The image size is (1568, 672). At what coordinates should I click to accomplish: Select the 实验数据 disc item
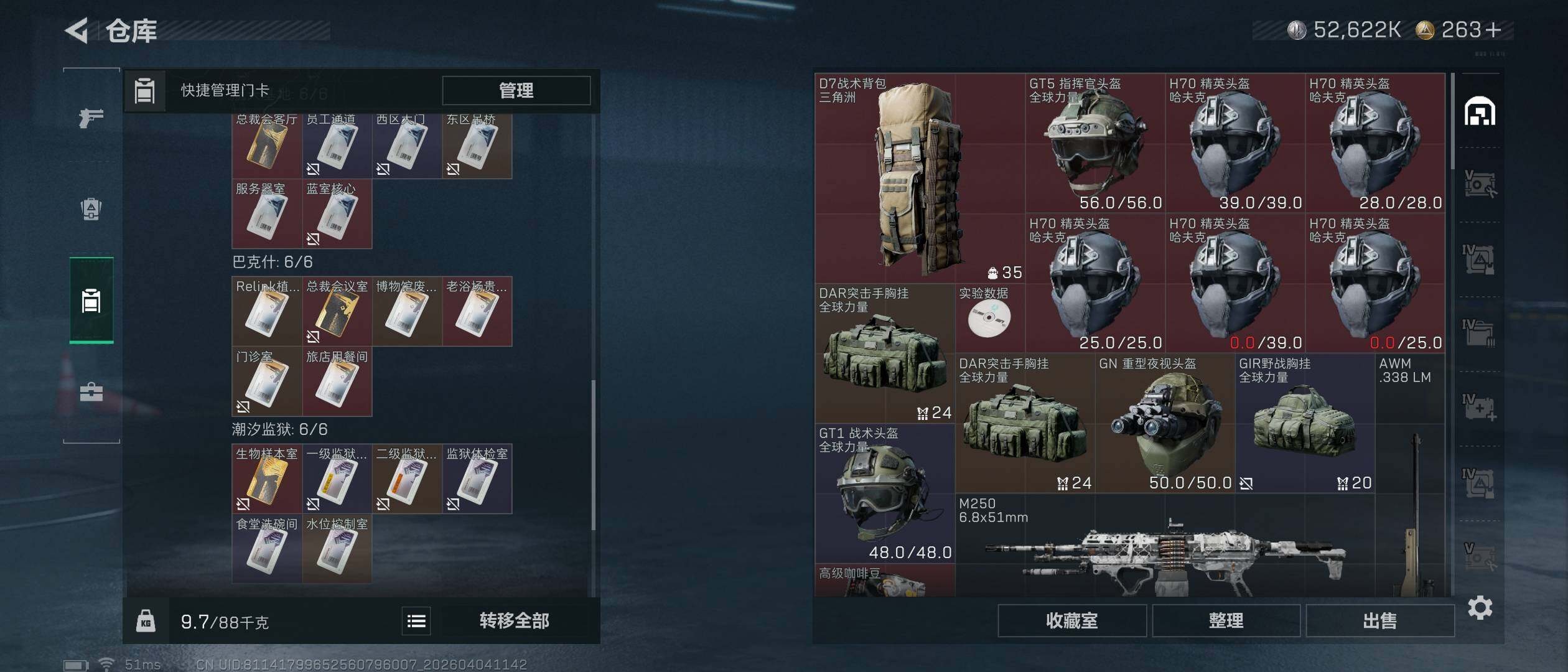pyautogui.click(x=990, y=318)
